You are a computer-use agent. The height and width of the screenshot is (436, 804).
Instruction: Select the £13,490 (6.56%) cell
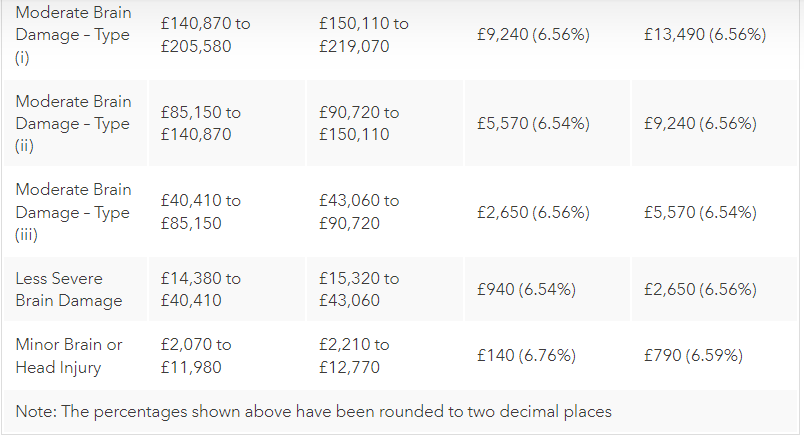[x=706, y=34]
